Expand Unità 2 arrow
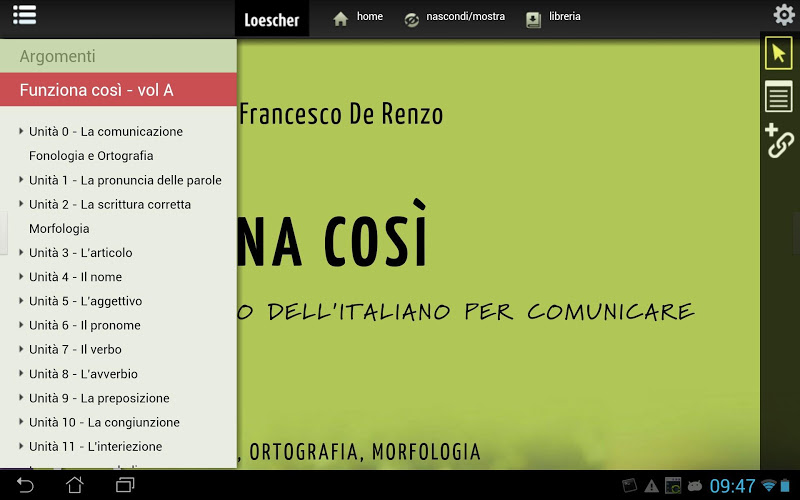 pos(21,204)
